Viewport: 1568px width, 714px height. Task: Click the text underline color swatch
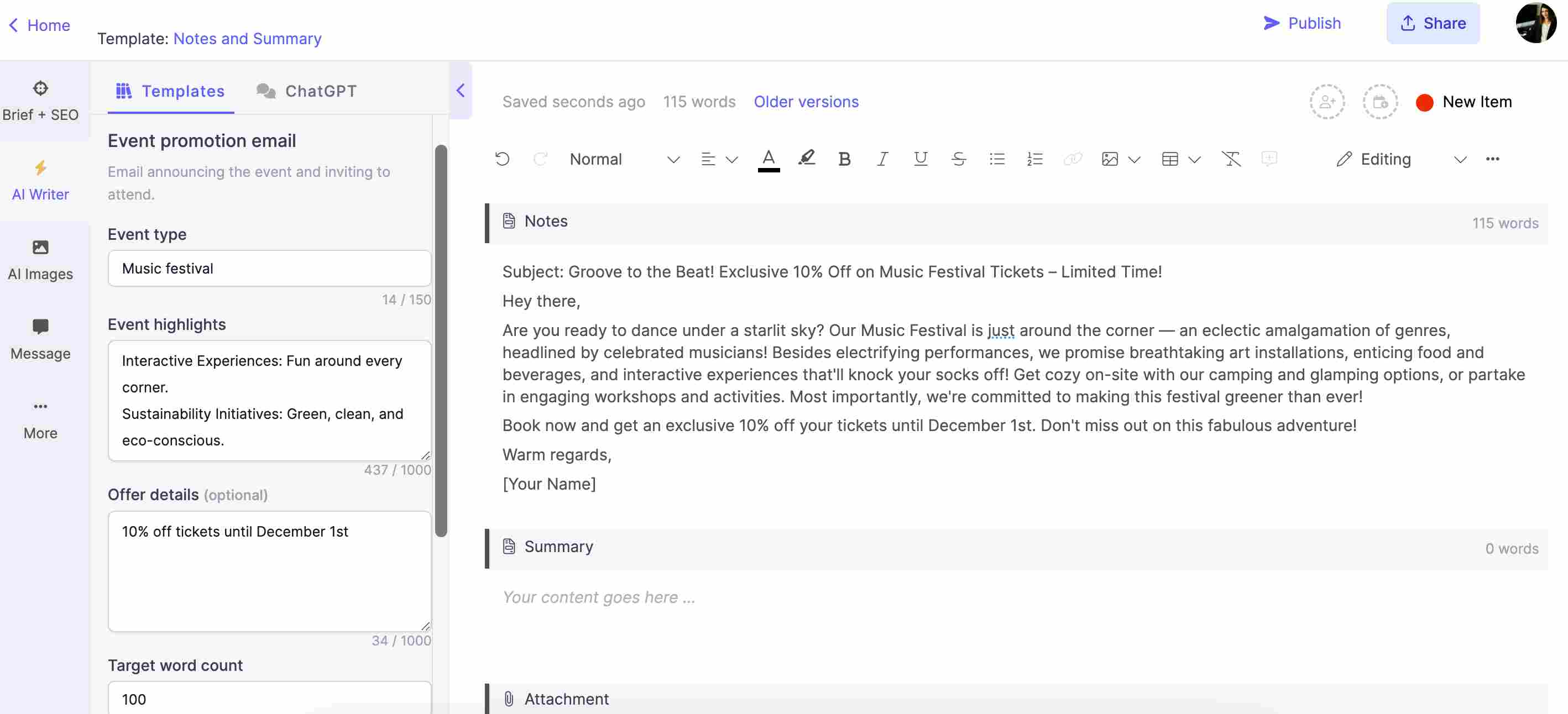769,170
